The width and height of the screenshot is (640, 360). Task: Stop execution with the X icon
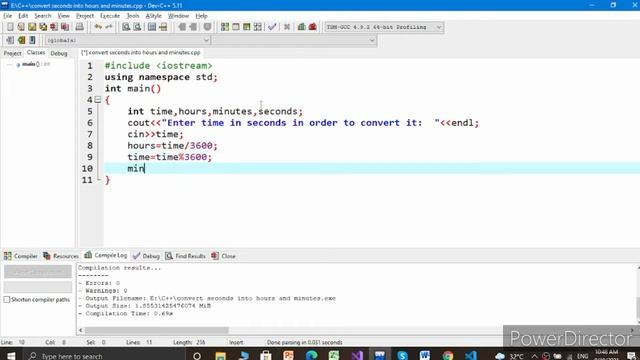pyautogui.click(x=287, y=27)
